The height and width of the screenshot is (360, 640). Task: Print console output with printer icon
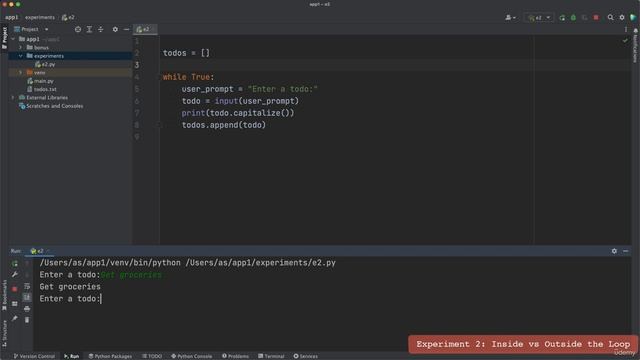click(27, 309)
